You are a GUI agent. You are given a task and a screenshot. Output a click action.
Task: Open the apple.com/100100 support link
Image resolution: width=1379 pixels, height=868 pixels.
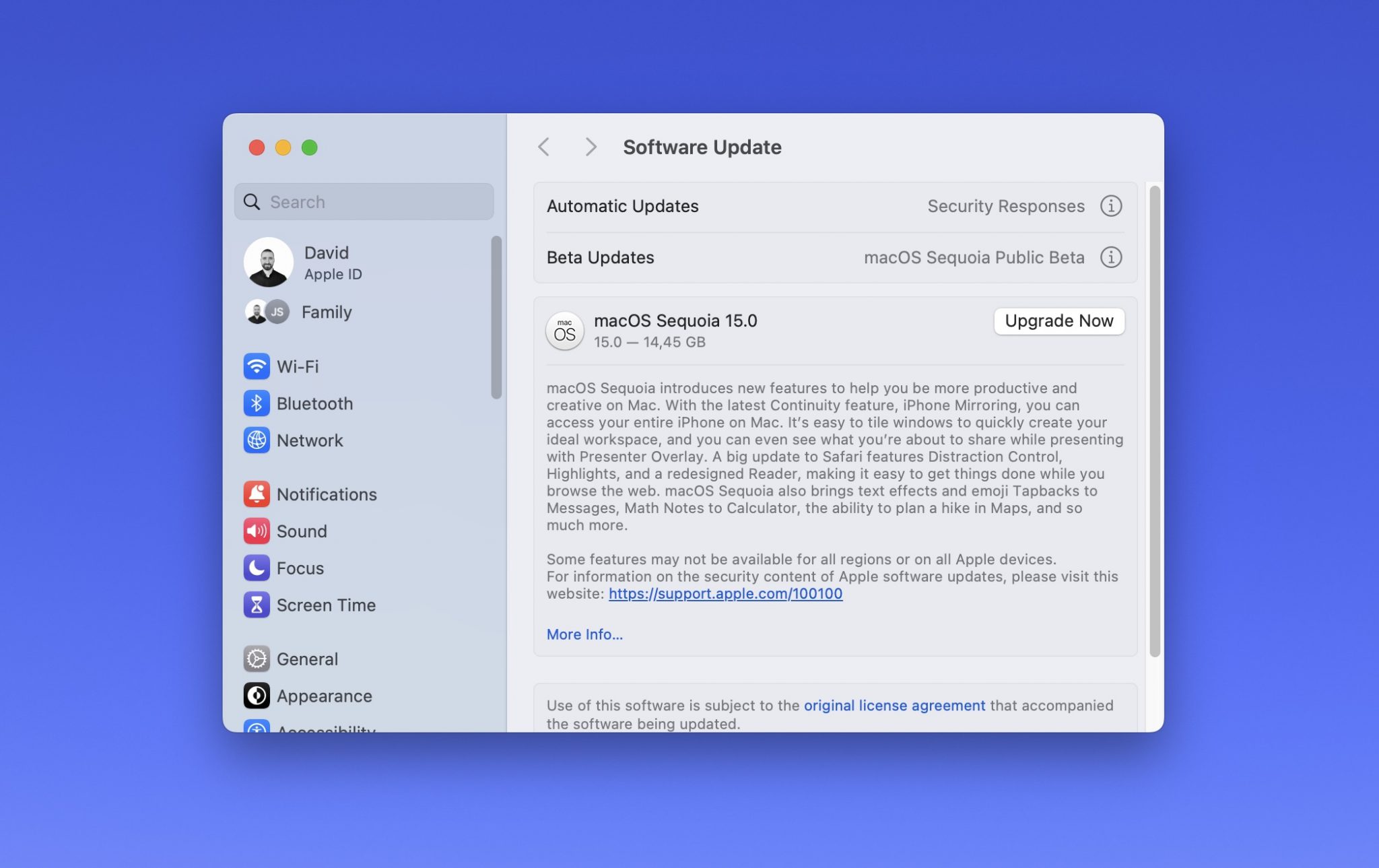tap(725, 594)
